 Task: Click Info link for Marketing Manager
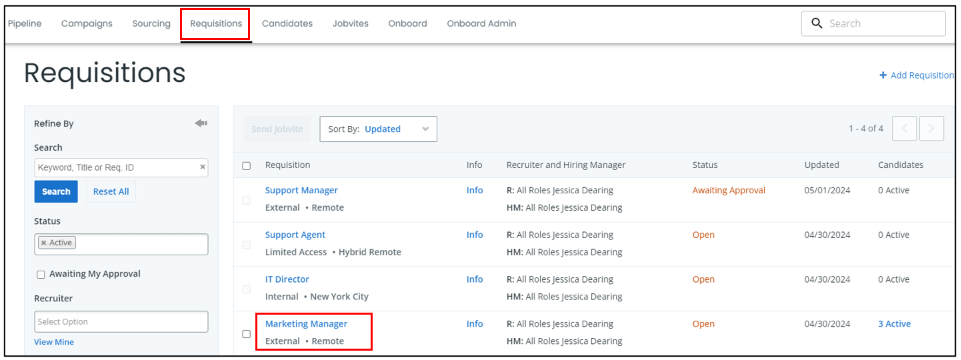(x=475, y=324)
